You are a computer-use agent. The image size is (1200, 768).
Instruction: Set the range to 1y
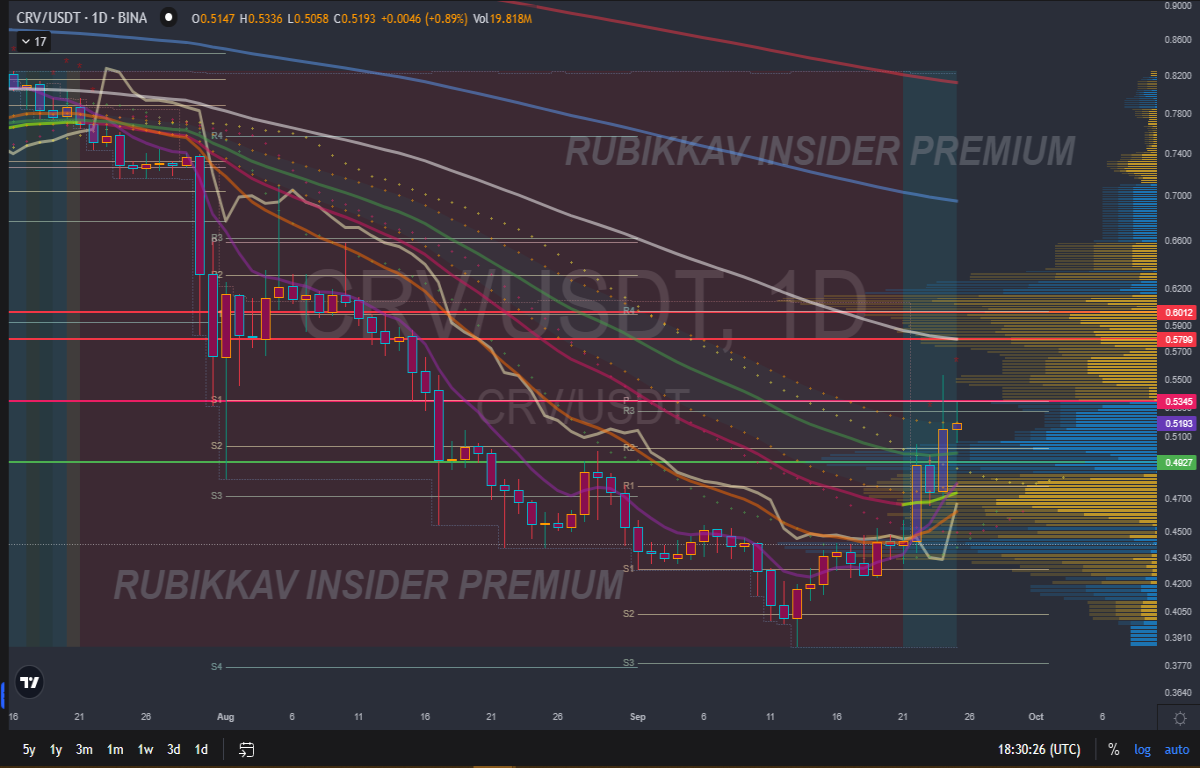(57, 749)
